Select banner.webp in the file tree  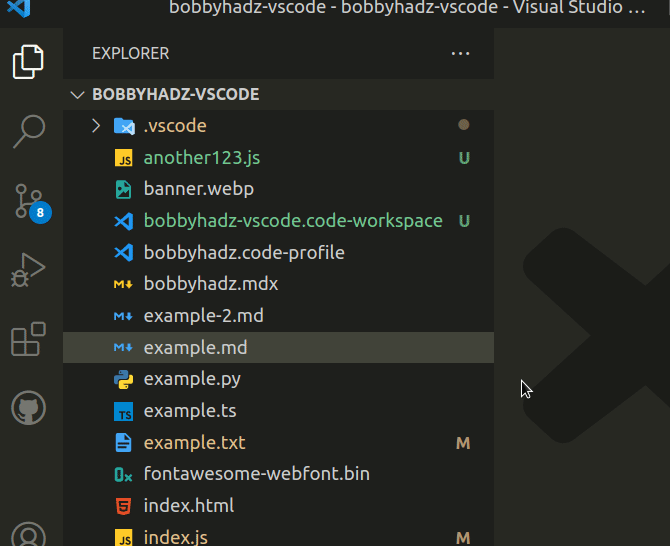[198, 189]
